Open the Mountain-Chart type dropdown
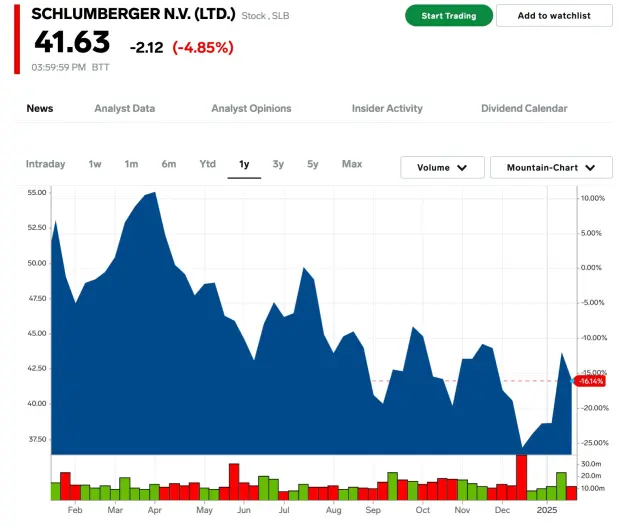 coord(551,168)
